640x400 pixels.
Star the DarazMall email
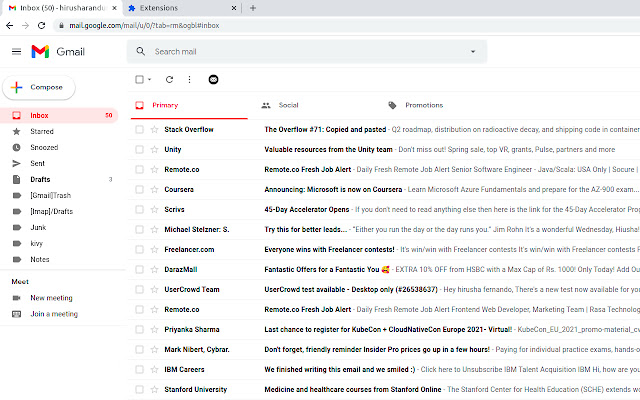154,269
